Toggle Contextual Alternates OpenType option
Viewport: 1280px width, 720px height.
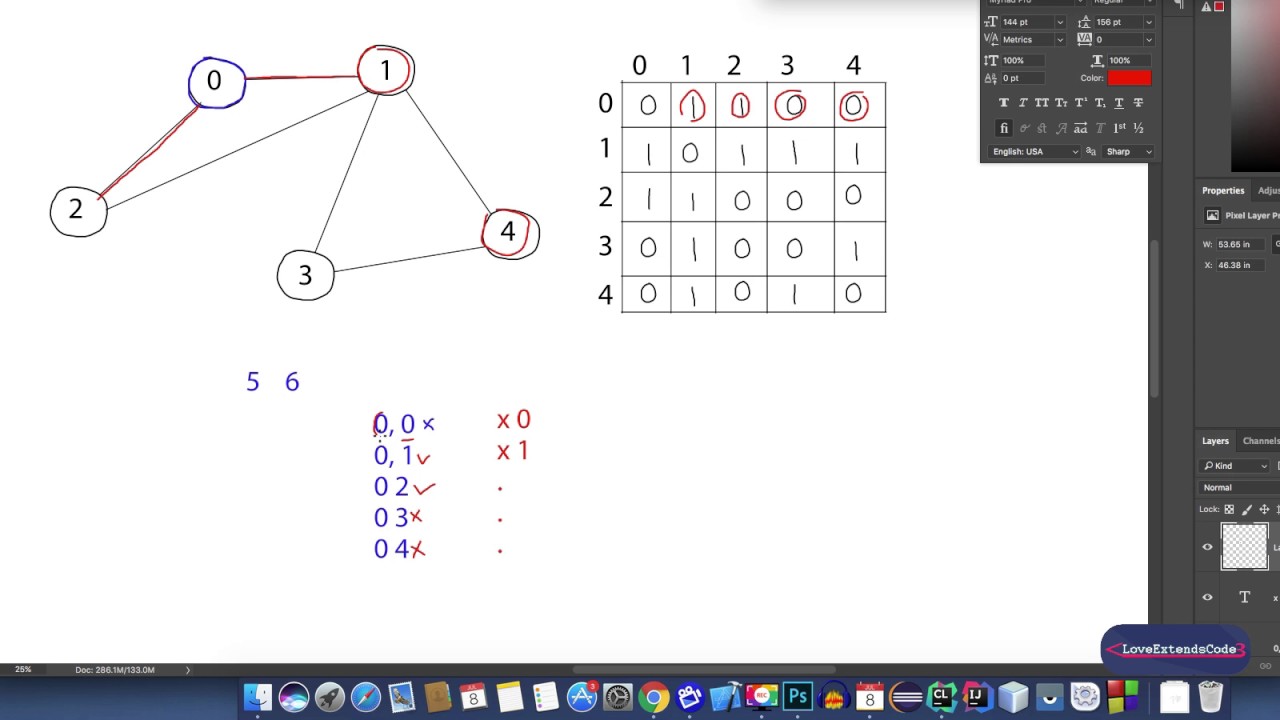(x=1023, y=128)
